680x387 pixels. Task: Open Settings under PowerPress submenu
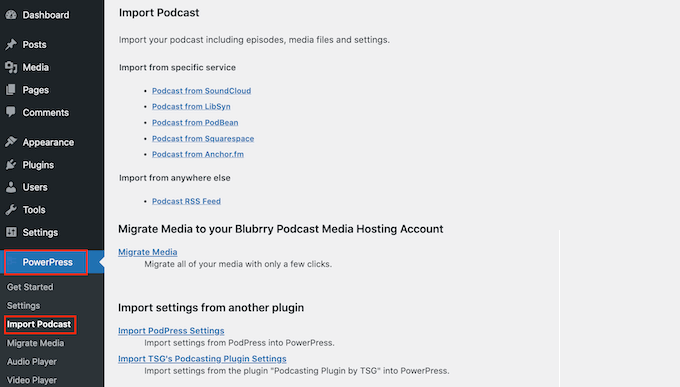[23, 306]
